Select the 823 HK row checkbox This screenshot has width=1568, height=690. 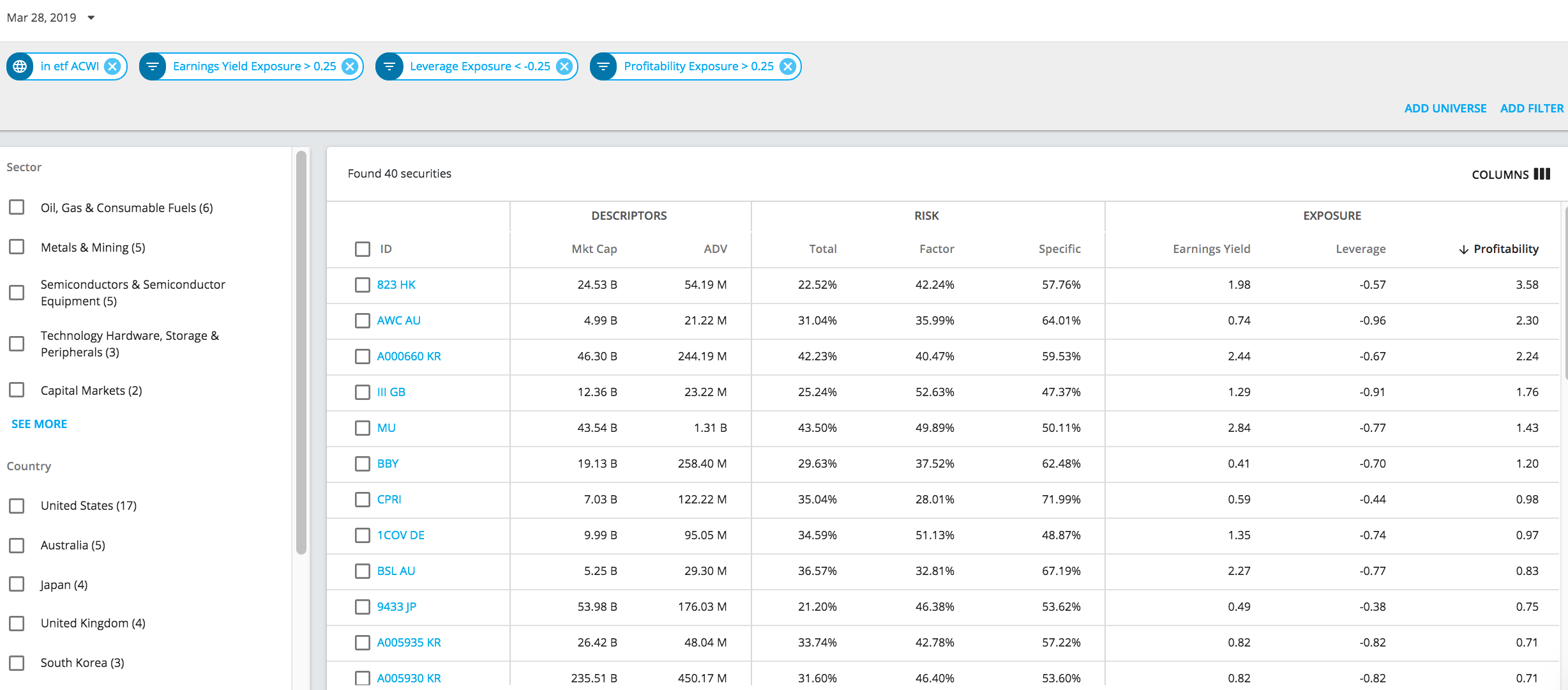point(363,285)
